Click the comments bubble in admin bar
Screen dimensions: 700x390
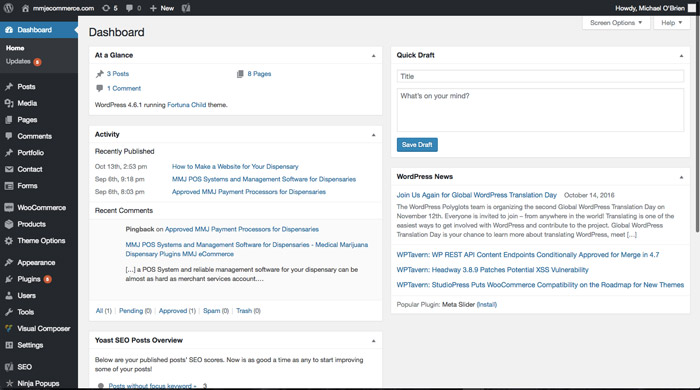(133, 8)
